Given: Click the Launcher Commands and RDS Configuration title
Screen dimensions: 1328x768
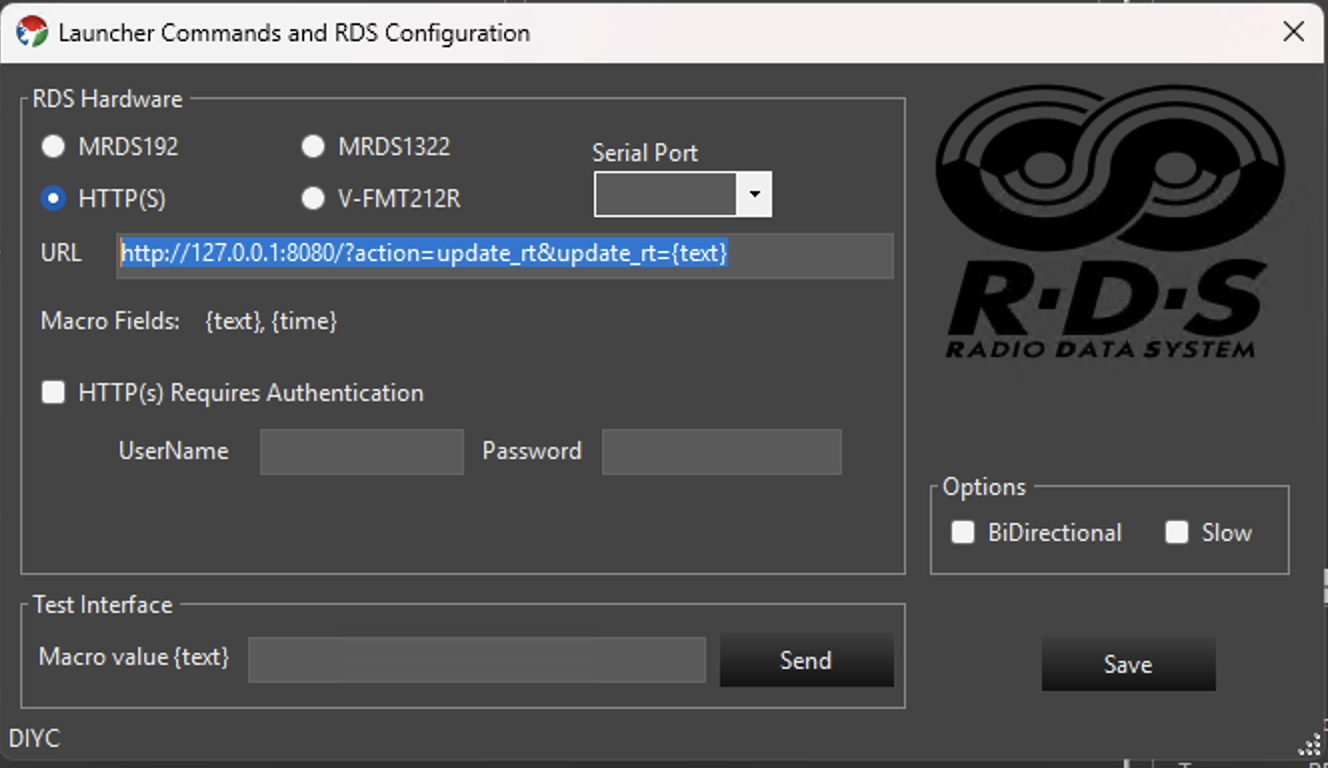Looking at the screenshot, I should point(296,32).
